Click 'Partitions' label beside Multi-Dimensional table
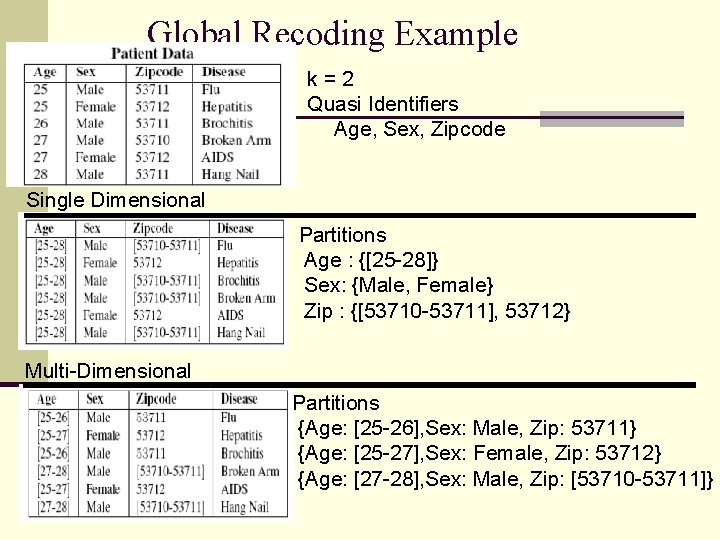The width and height of the screenshot is (720, 540). [336, 403]
